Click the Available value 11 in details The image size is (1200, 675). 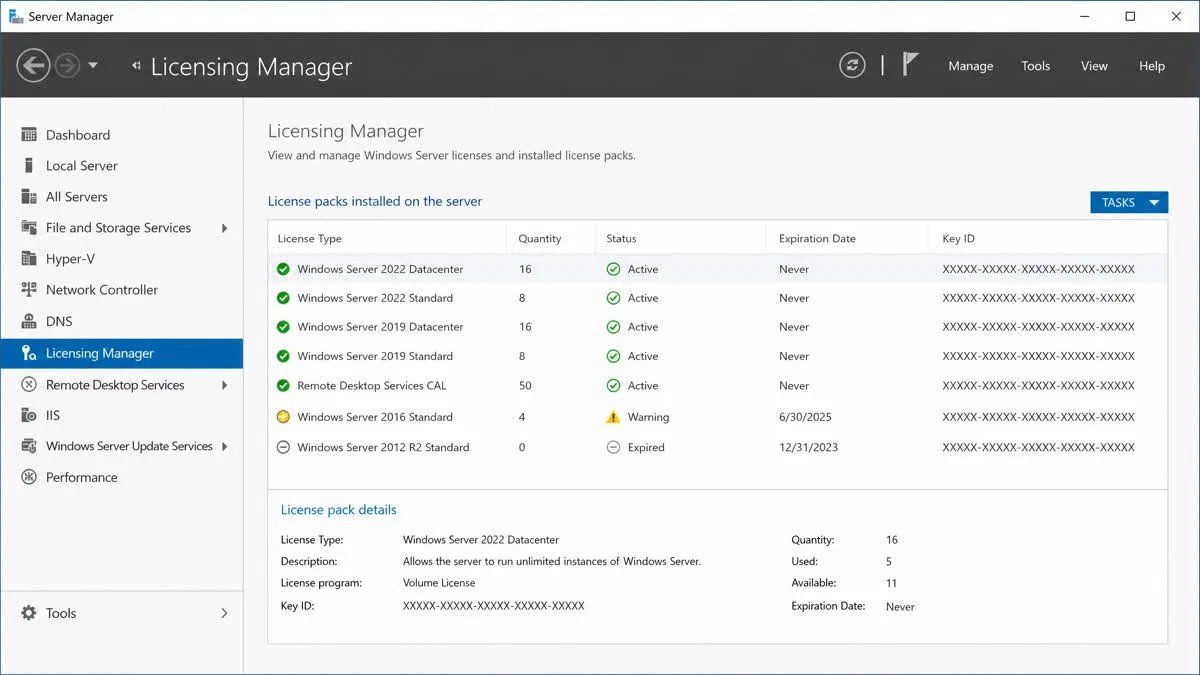(x=891, y=583)
